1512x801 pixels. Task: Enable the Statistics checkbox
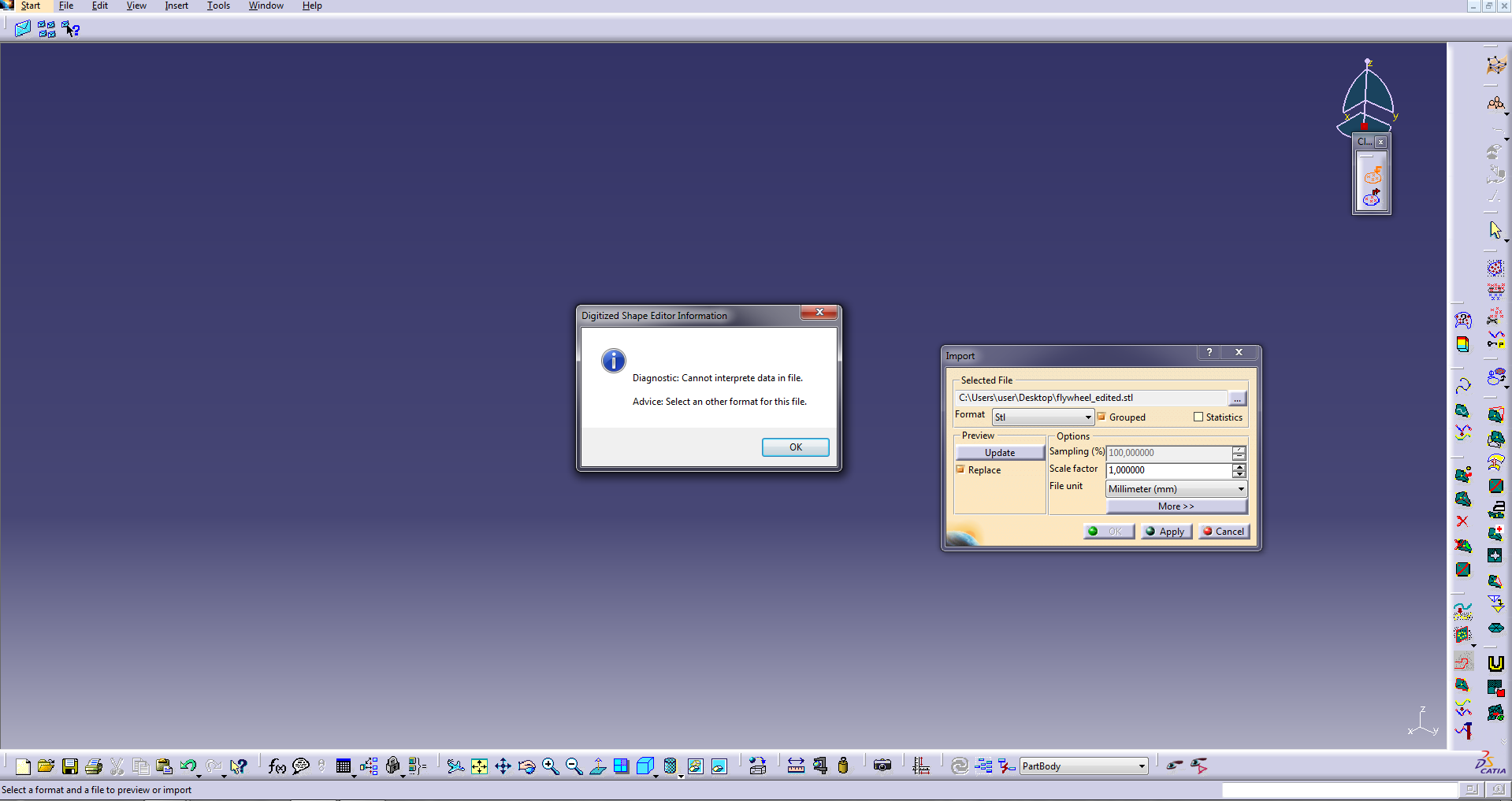1198,417
